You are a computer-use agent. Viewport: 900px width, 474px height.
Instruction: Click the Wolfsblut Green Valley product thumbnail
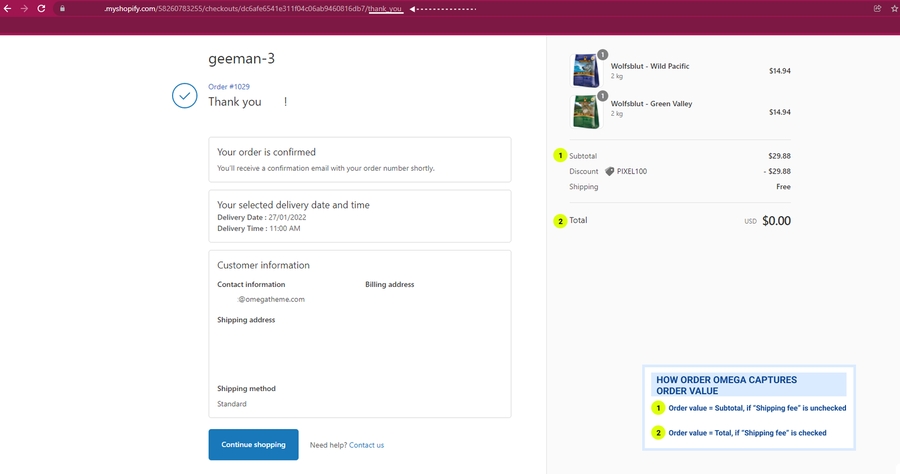[x=584, y=112]
